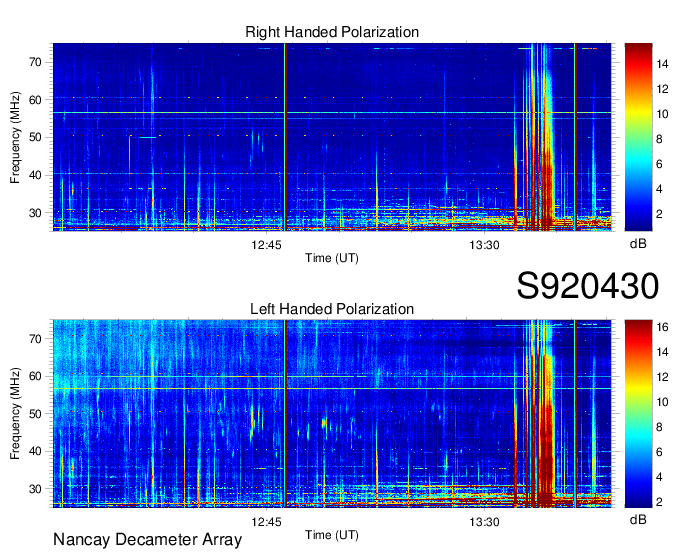Click the 4 value on the lower color bar
This screenshot has width=680, height=552.
[x=659, y=477]
